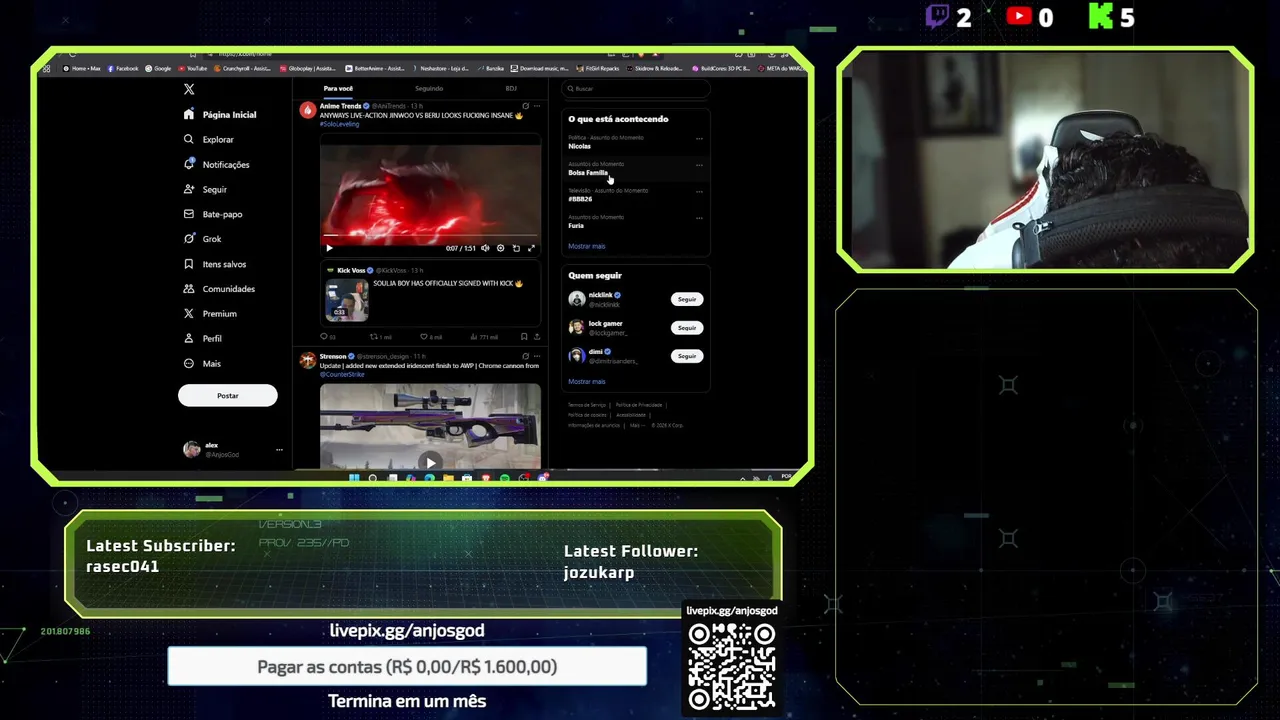Click the Seguir person-plus icon in sidebar
This screenshot has height=720, width=1280.
coord(189,189)
